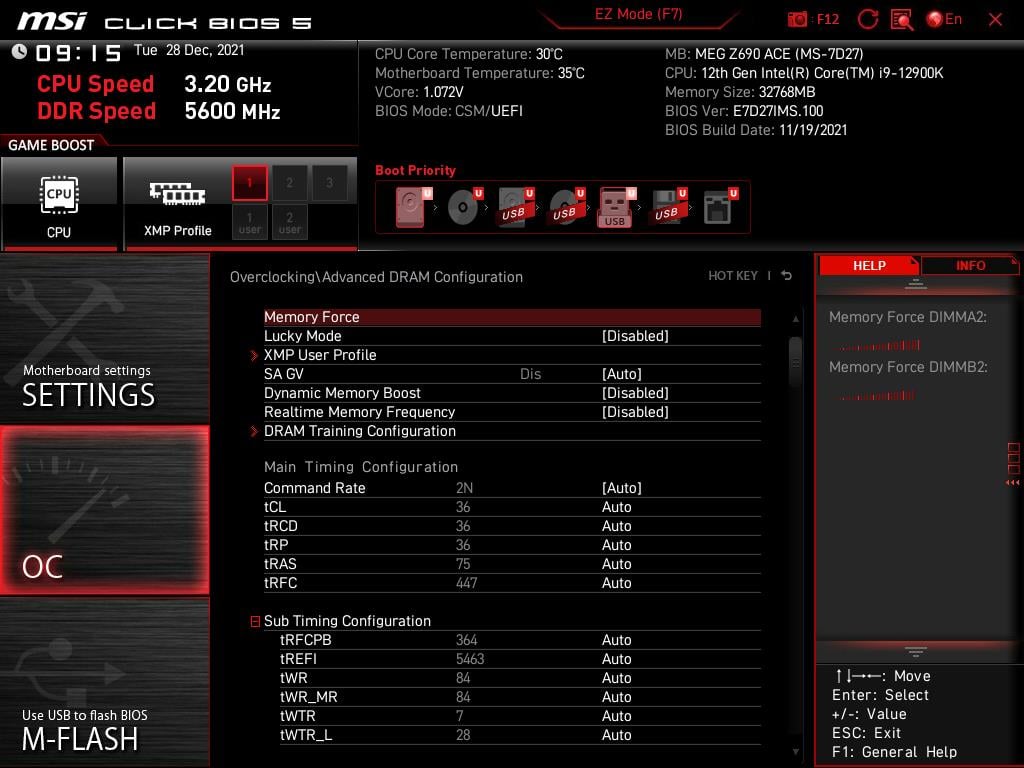This screenshot has height=768, width=1024.
Task: Select the optical disc boot device icon
Action: (x=464, y=206)
